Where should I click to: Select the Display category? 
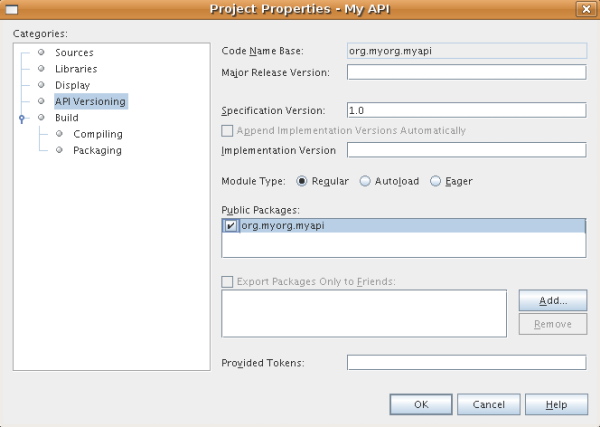(x=72, y=85)
